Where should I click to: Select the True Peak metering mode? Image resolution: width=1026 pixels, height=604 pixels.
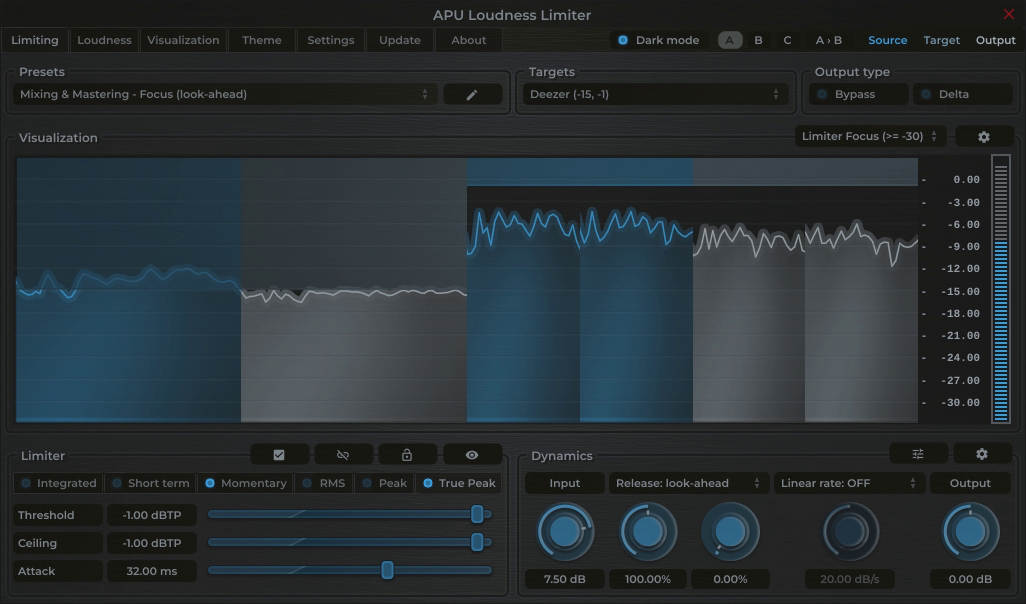tap(459, 482)
